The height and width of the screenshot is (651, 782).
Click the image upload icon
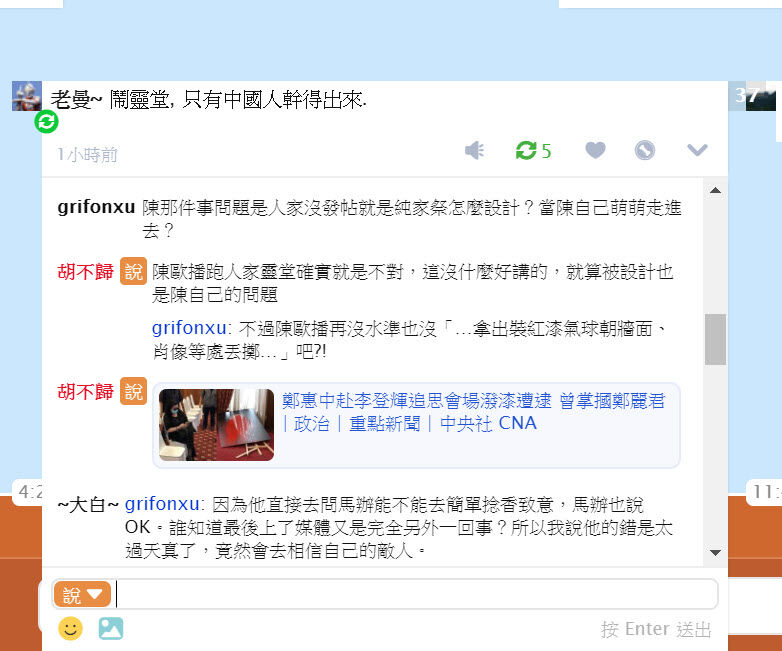click(x=111, y=629)
